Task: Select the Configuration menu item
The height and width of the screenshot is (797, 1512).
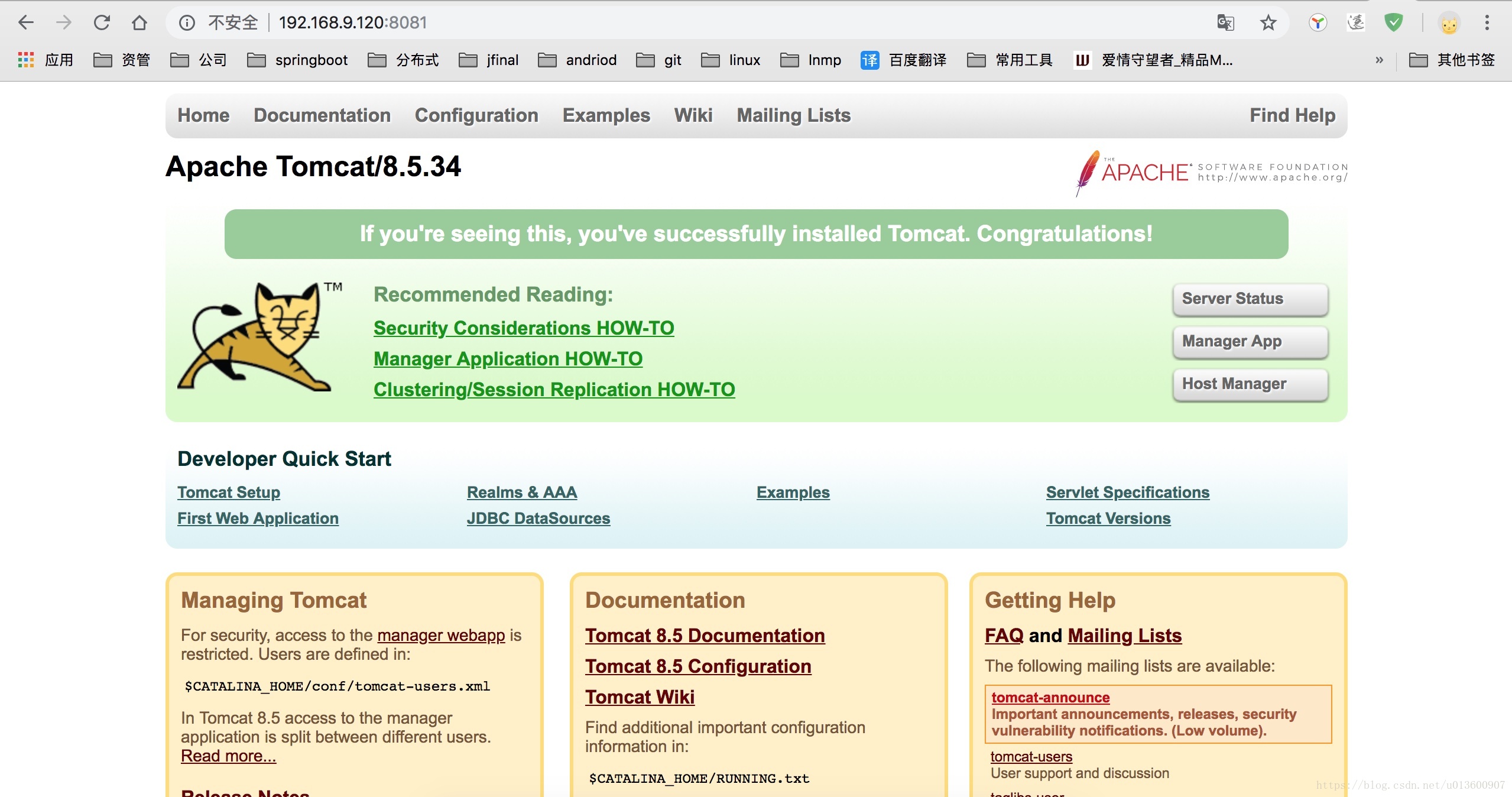Action: 476,115
